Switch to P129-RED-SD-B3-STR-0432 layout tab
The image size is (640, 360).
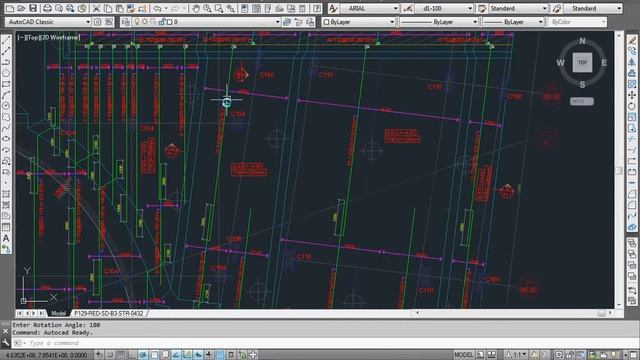coord(109,313)
